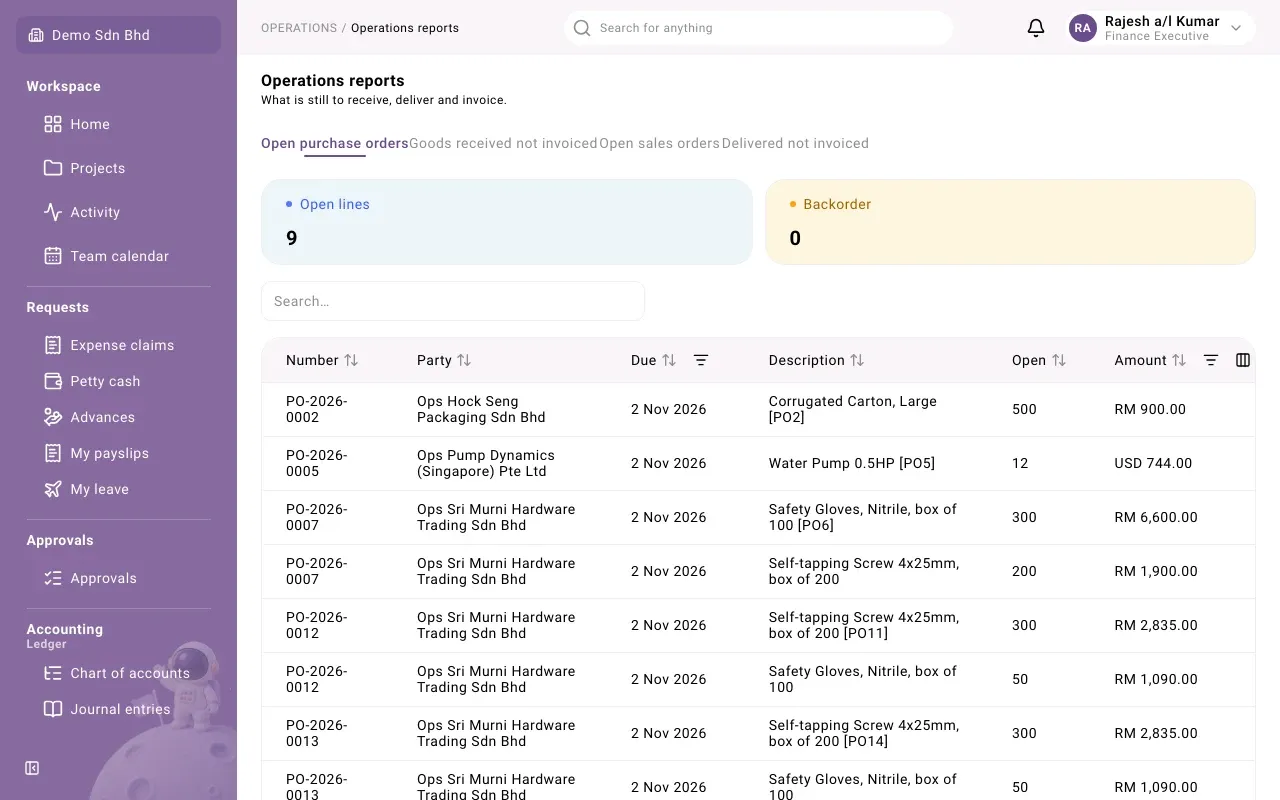This screenshot has width=1280, height=800.
Task: Switch to Open sales orders tab
Action: (x=659, y=143)
